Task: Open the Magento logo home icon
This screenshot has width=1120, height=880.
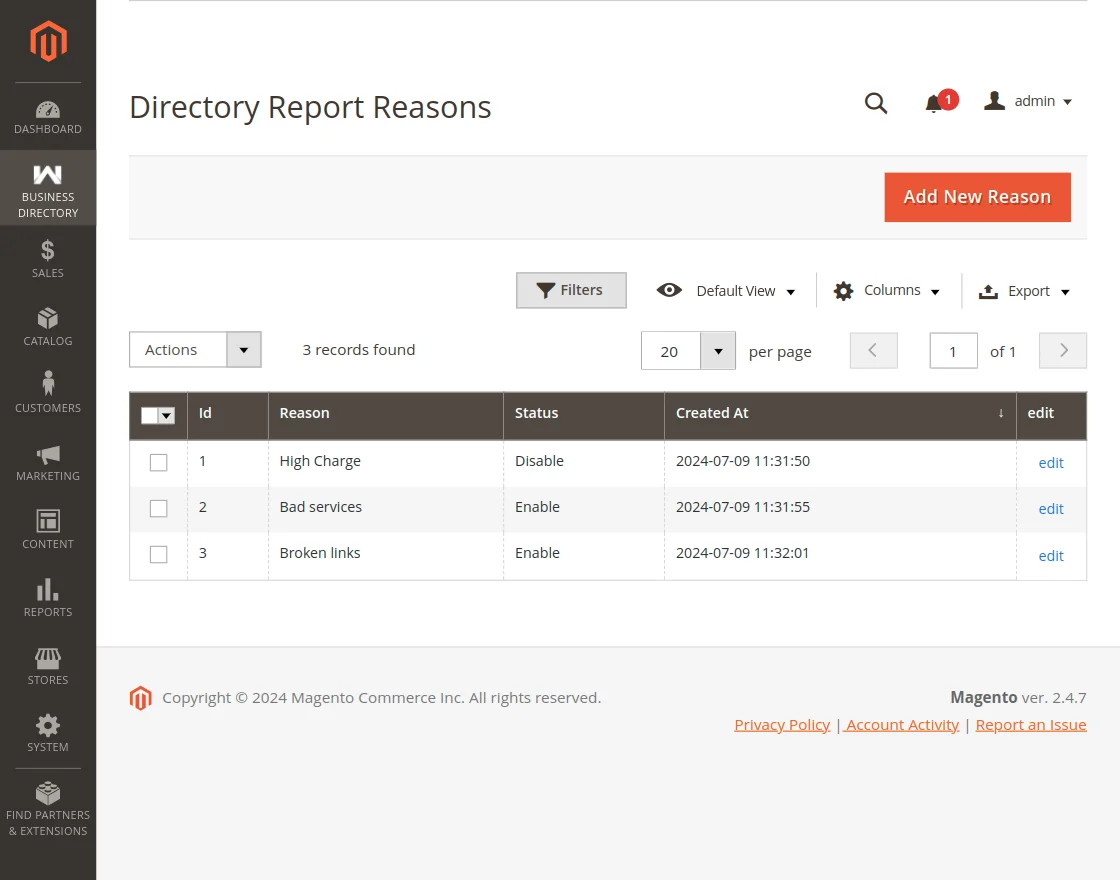Action: coord(47,41)
